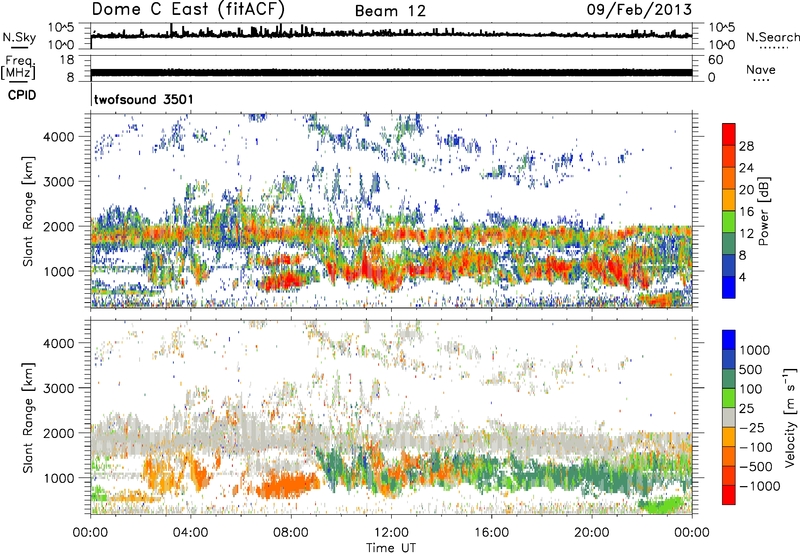Click the '16:00' time axis label
This screenshot has height=554, width=800.
click(x=491, y=533)
